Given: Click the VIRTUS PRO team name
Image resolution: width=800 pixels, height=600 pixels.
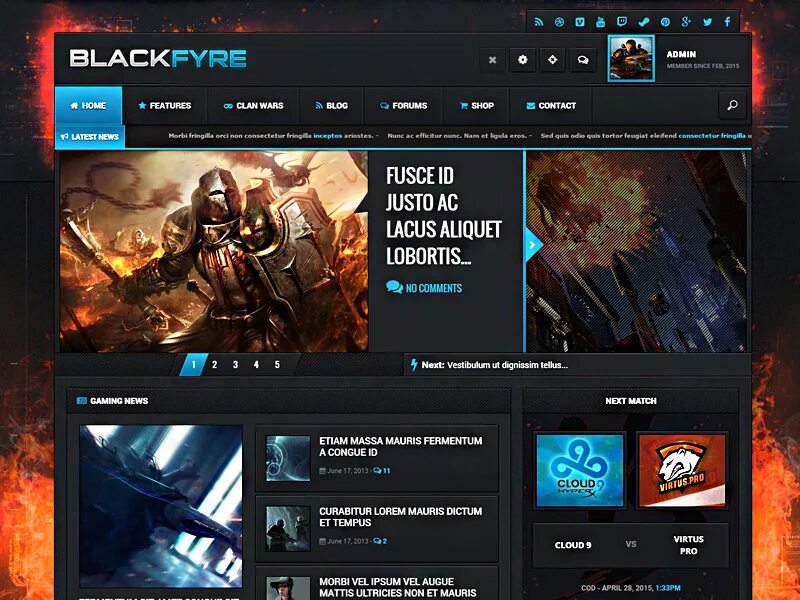Looking at the screenshot, I should (x=688, y=545).
